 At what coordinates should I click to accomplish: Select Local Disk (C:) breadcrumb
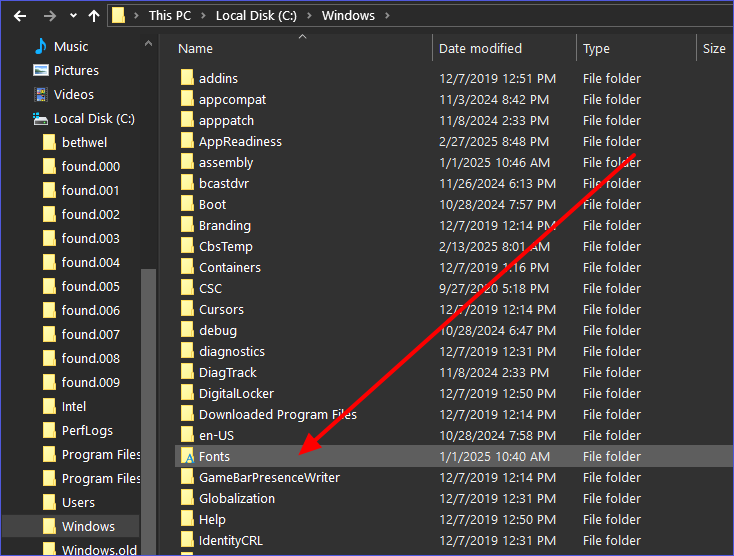(x=256, y=16)
